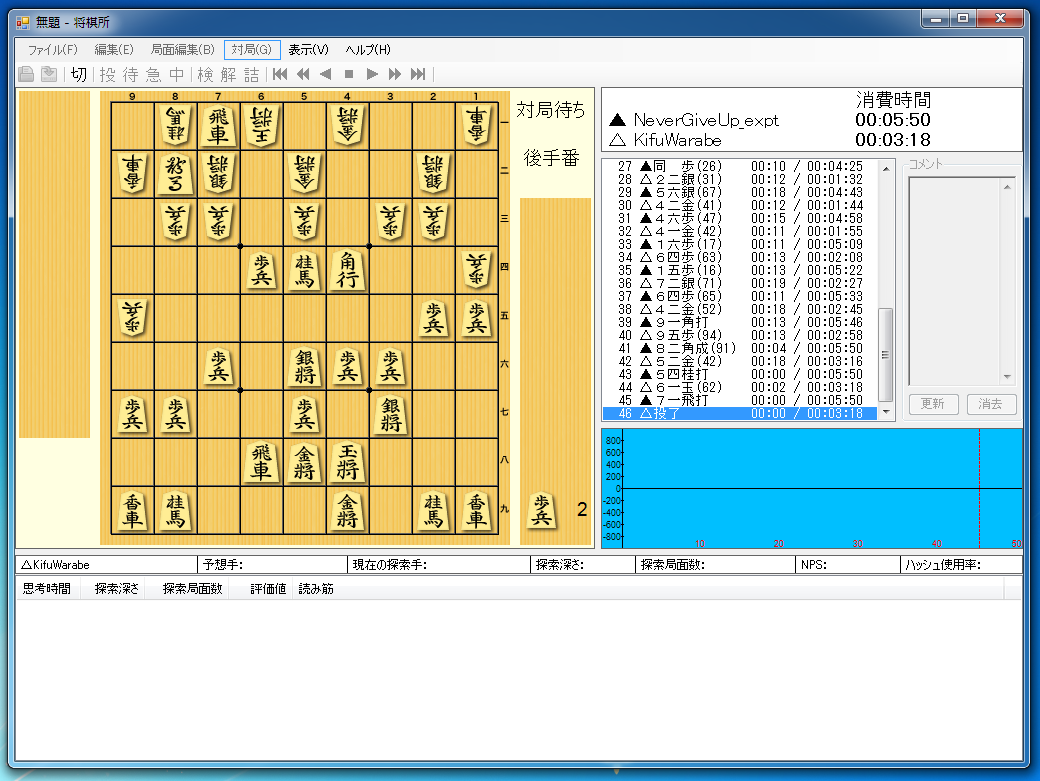Click the comment box scroll-down arrow
Image resolution: width=1040 pixels, height=781 pixels.
coord(1007,377)
